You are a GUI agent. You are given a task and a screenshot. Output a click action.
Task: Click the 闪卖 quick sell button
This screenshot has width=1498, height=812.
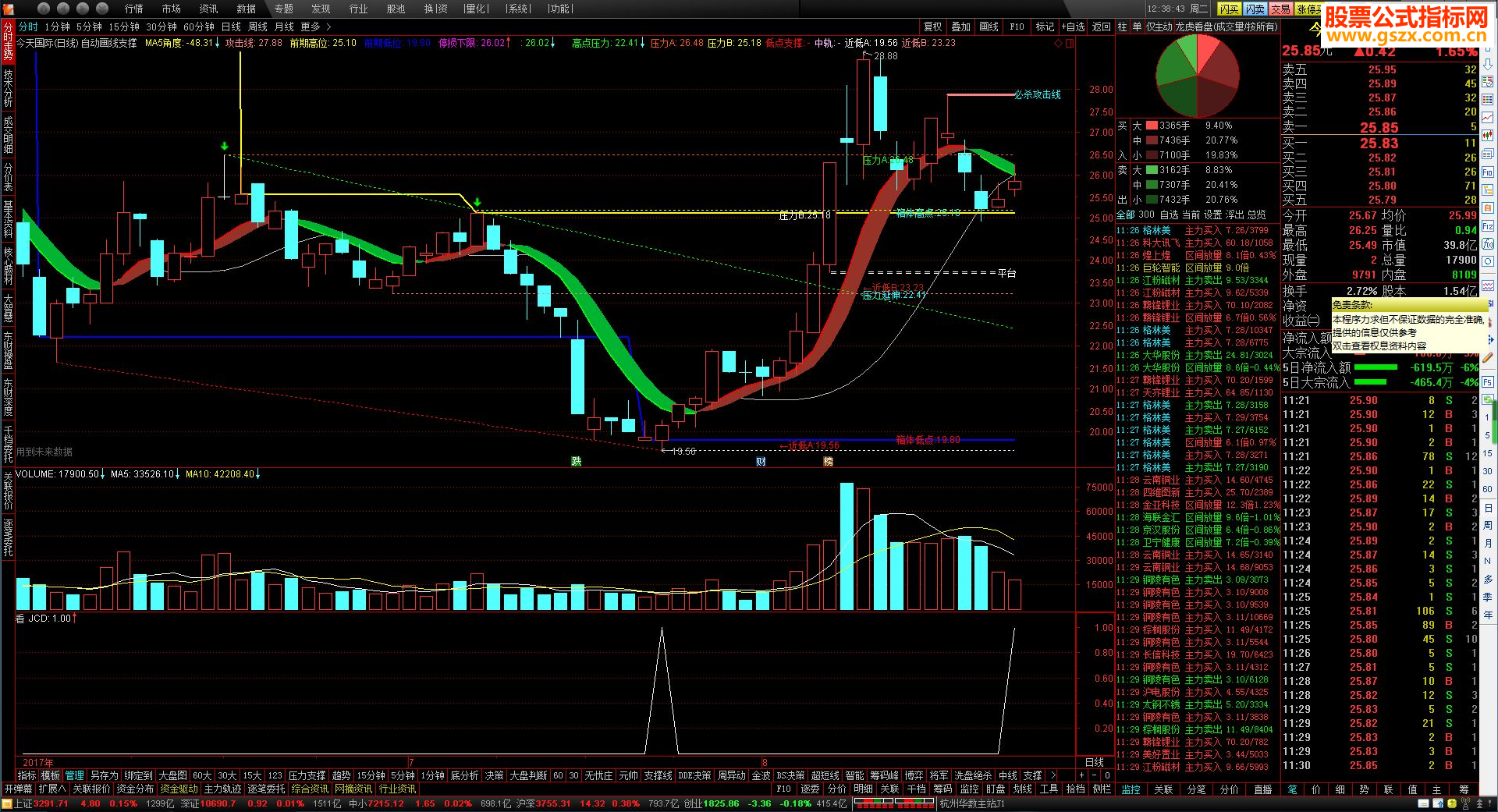pyautogui.click(x=1255, y=9)
